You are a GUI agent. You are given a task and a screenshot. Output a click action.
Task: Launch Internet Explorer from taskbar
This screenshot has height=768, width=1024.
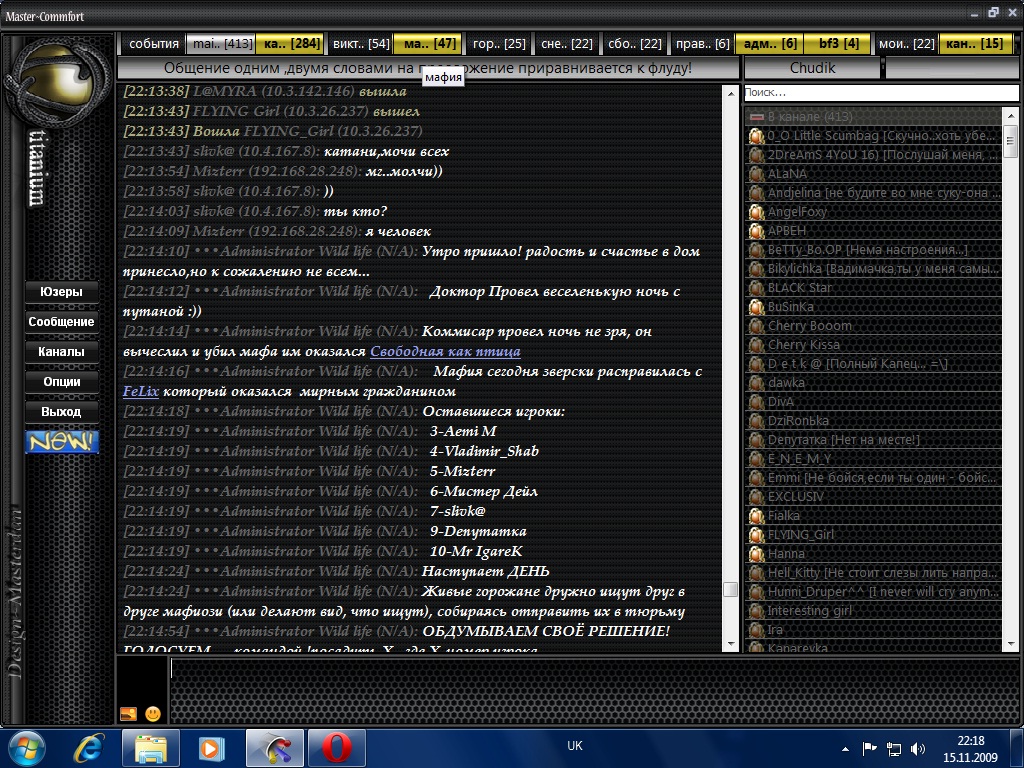pyautogui.click(x=90, y=747)
